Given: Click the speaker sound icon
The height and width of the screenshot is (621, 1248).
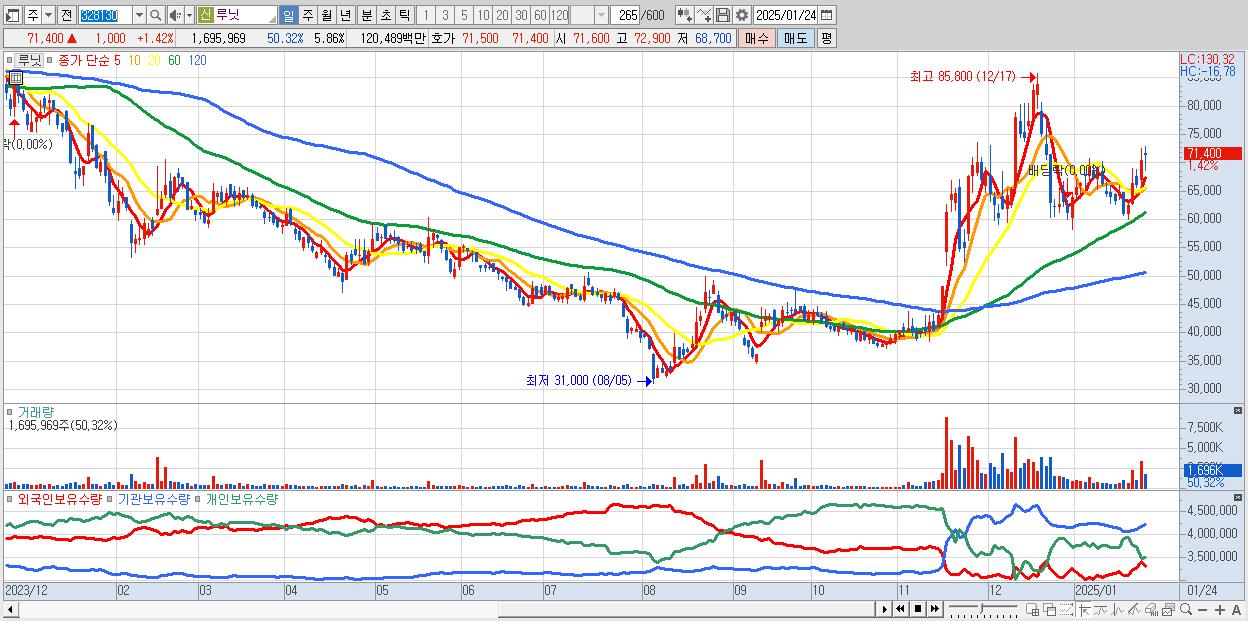Looking at the screenshot, I should [174, 16].
